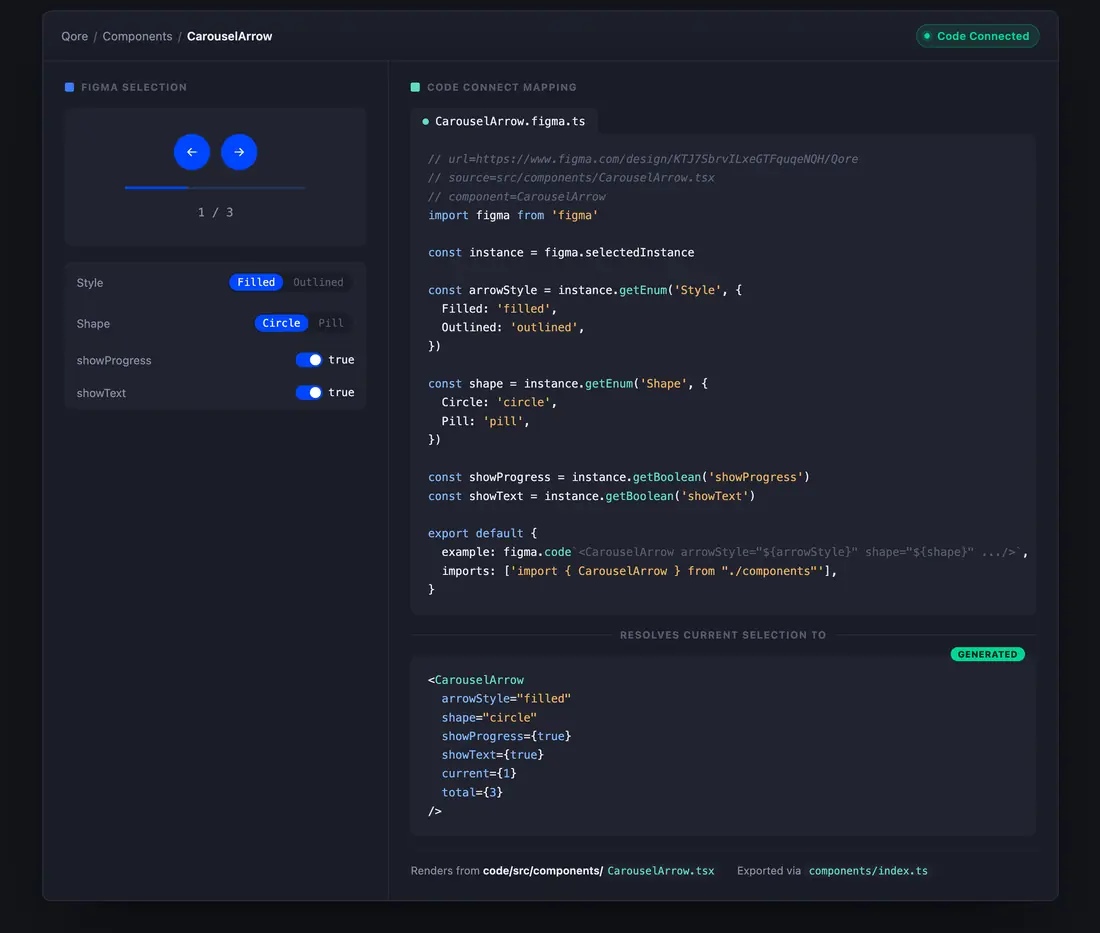Choose the Circle shape option

point(281,323)
